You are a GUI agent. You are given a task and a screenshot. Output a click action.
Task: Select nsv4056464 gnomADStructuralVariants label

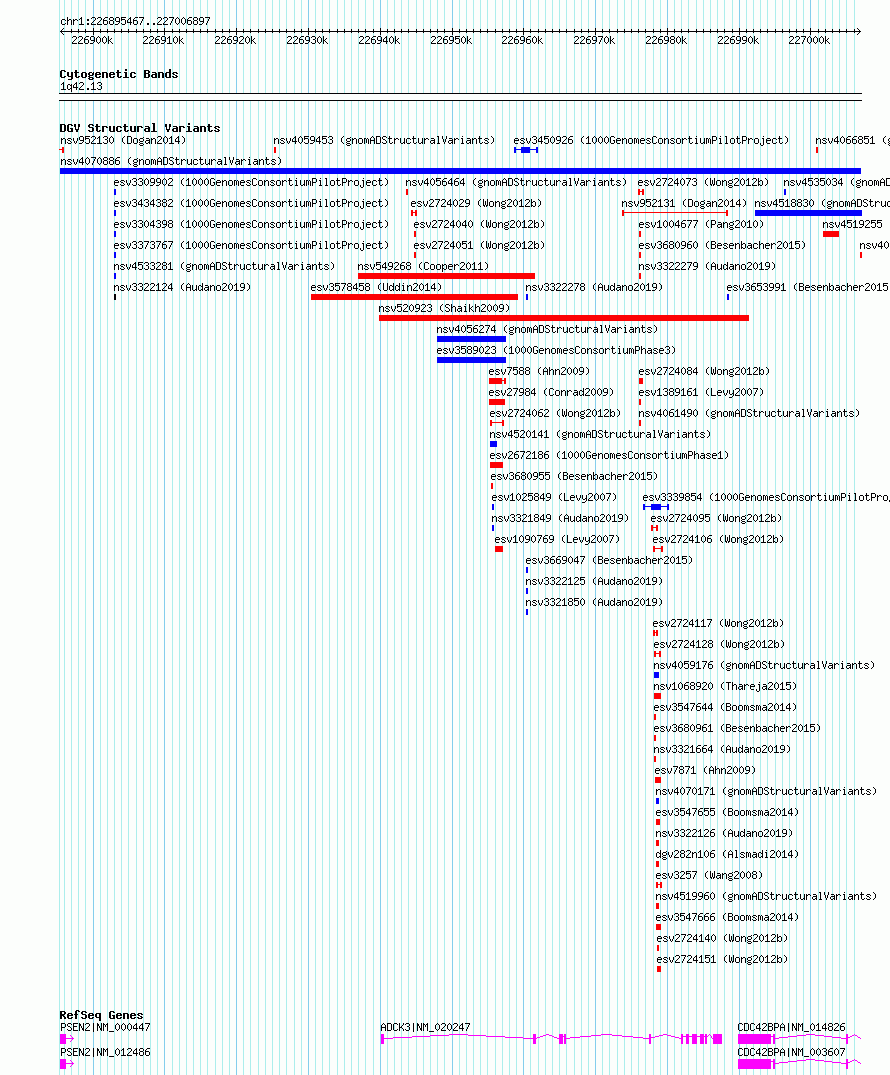click(x=516, y=182)
